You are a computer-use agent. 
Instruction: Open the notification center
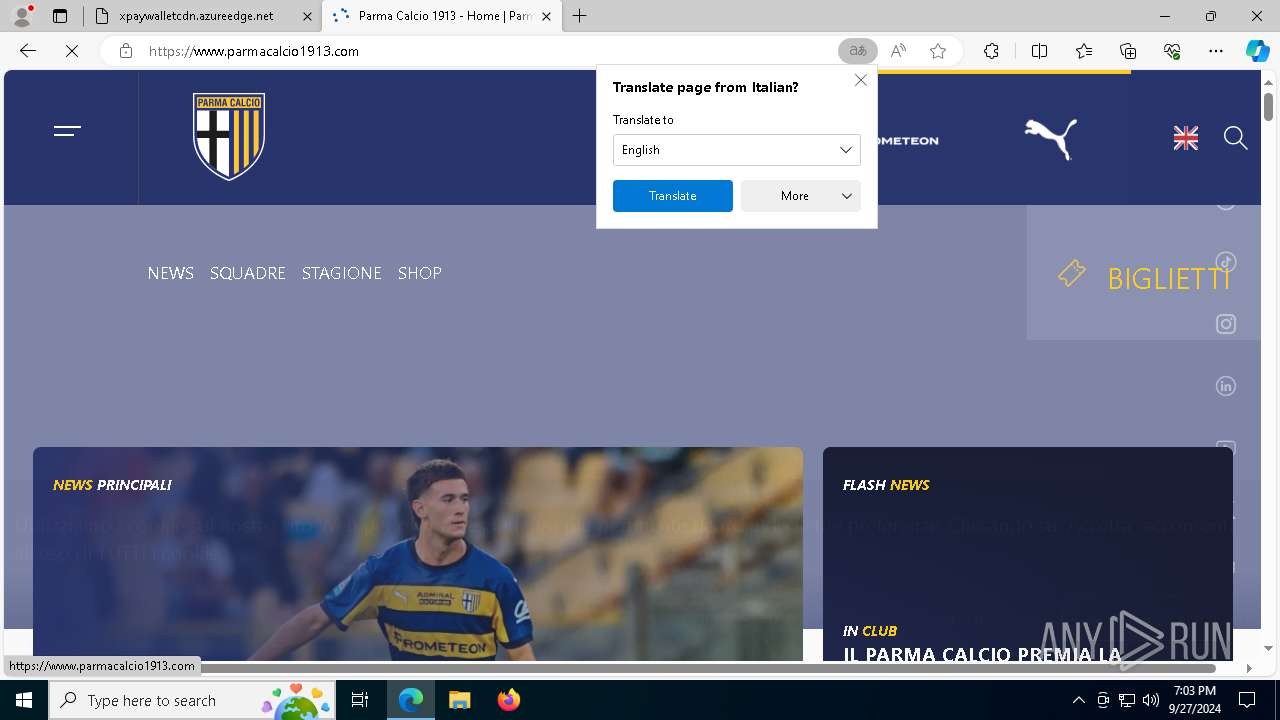tap(1247, 700)
